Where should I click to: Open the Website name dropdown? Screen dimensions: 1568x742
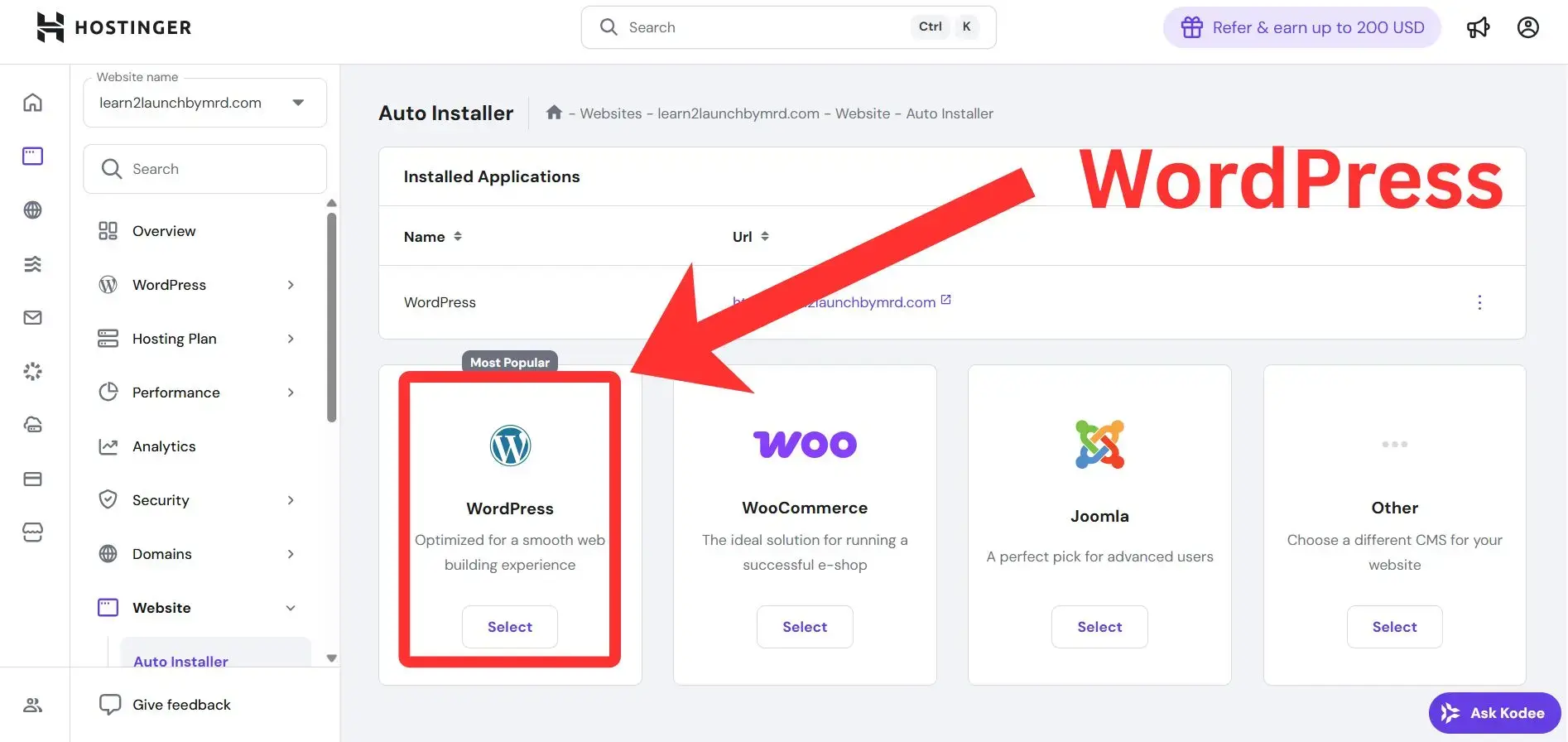[205, 103]
